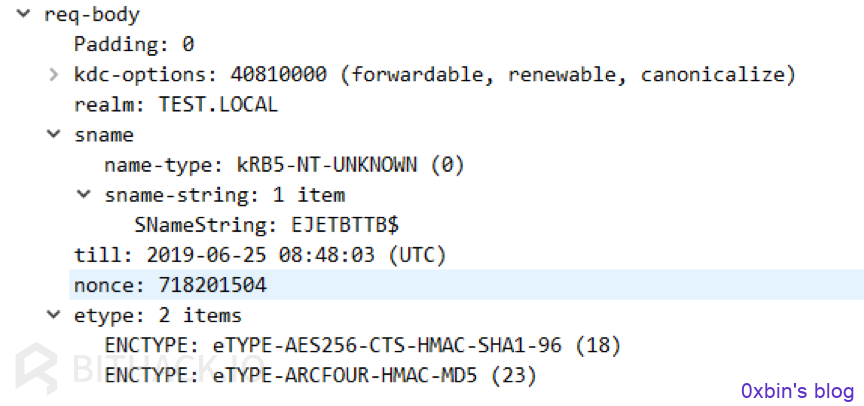Collapse the etype 2 items node
This screenshot has height=406, width=864.
tap(53, 315)
